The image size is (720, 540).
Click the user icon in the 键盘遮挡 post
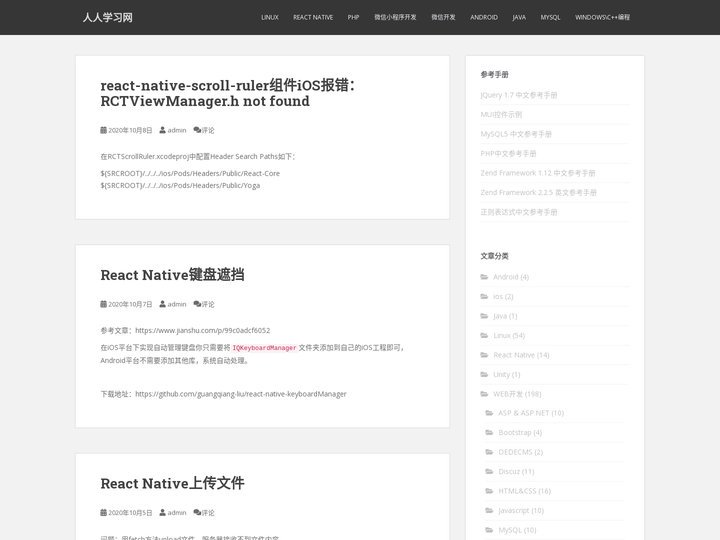pos(163,304)
